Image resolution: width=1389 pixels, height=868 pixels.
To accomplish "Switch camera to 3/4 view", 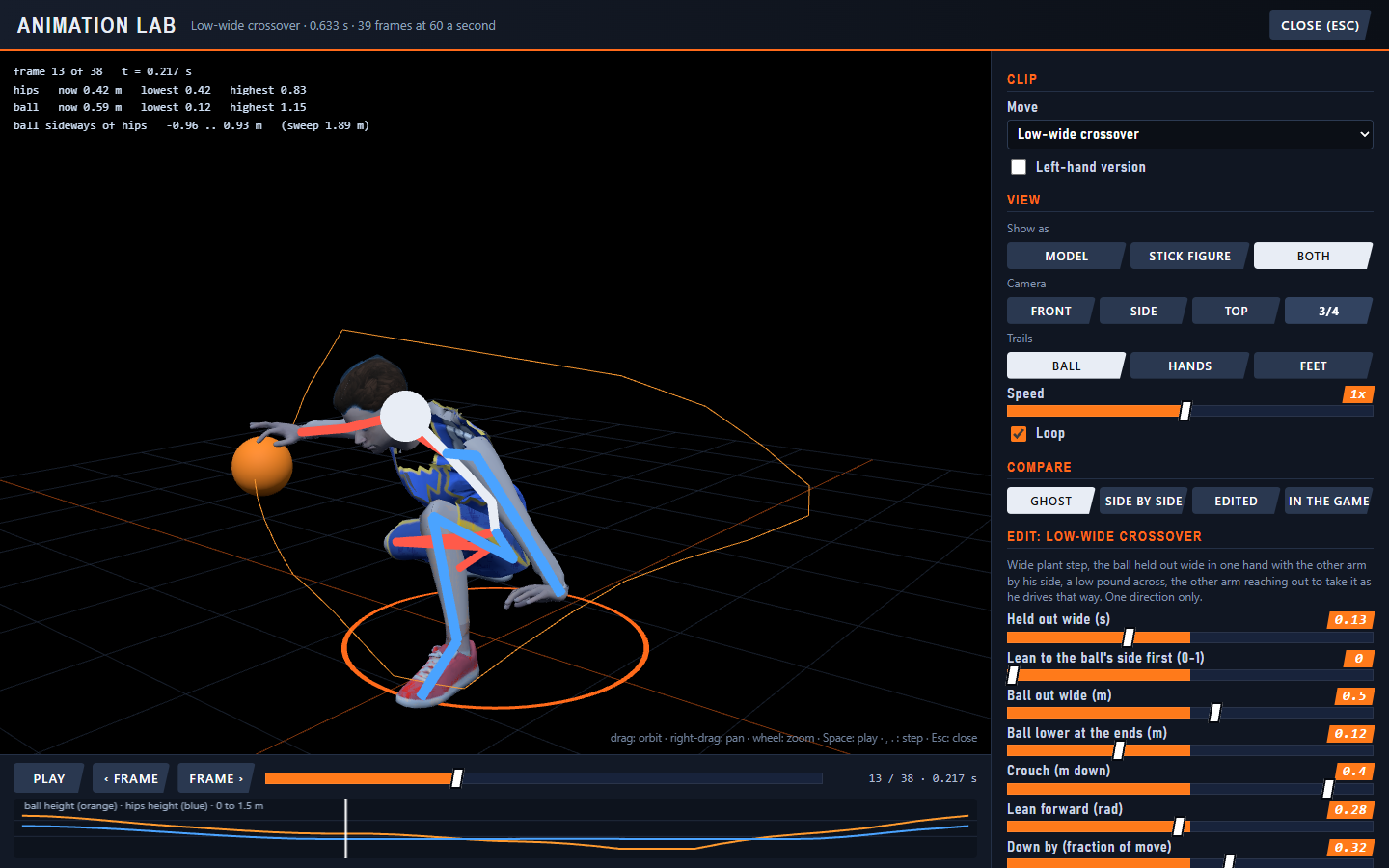I will tap(1328, 311).
